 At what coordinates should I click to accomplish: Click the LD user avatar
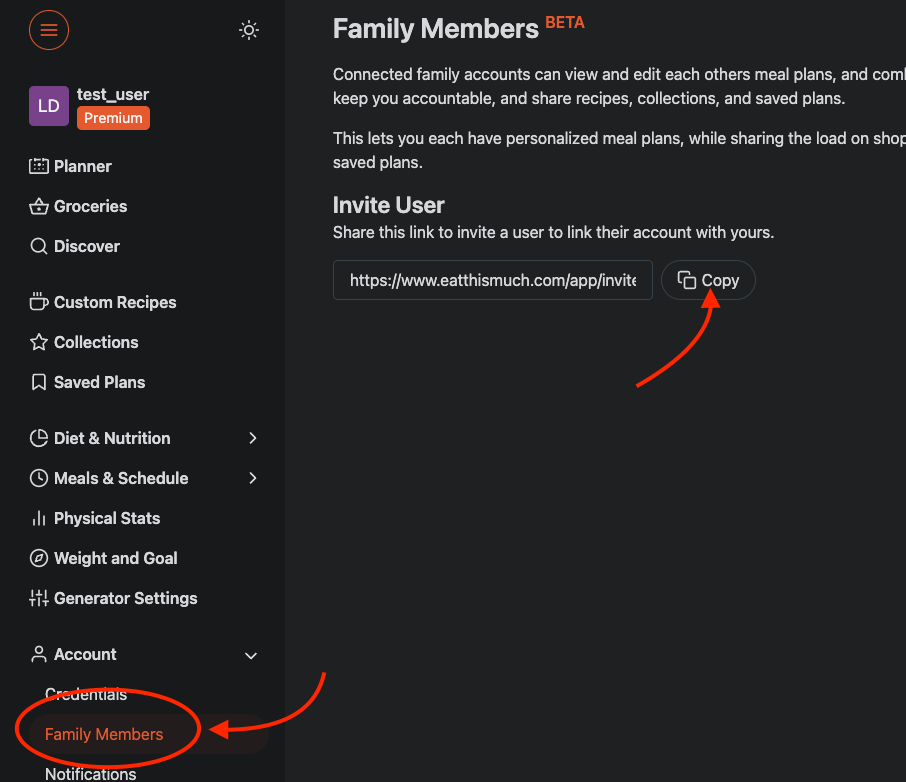tap(49, 106)
